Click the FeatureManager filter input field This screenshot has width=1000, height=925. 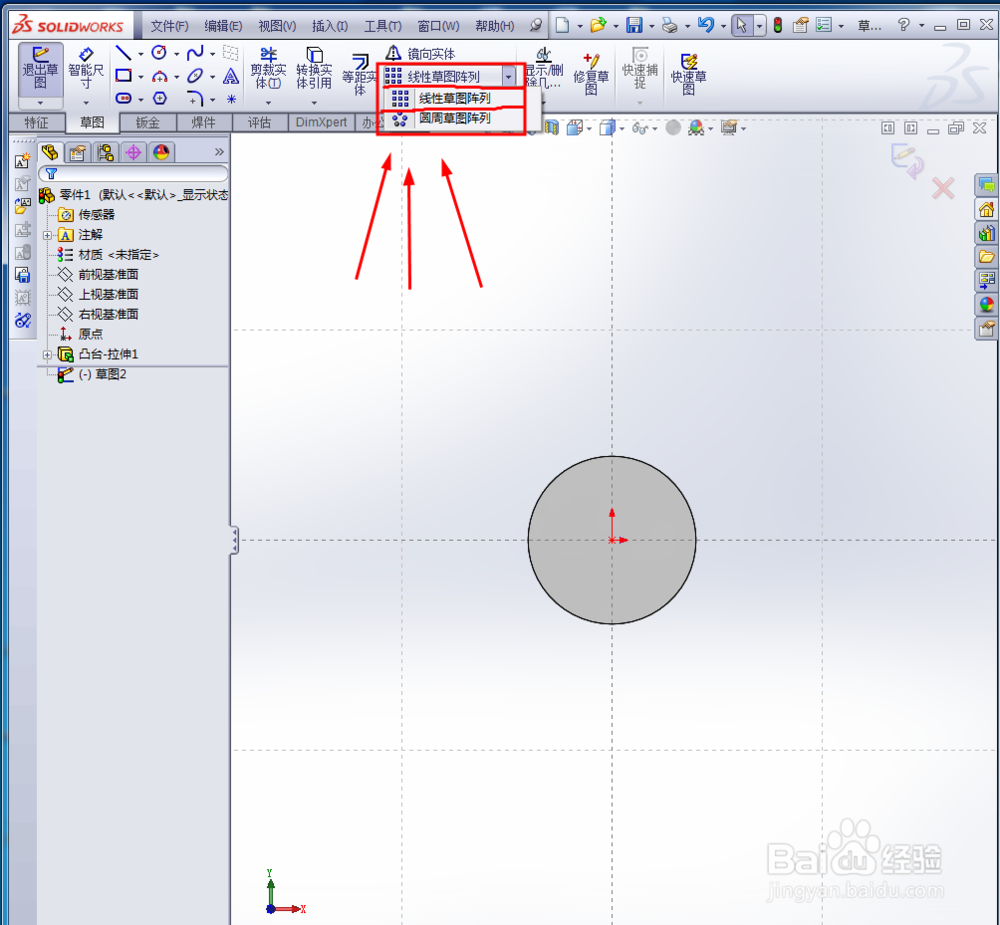133,173
